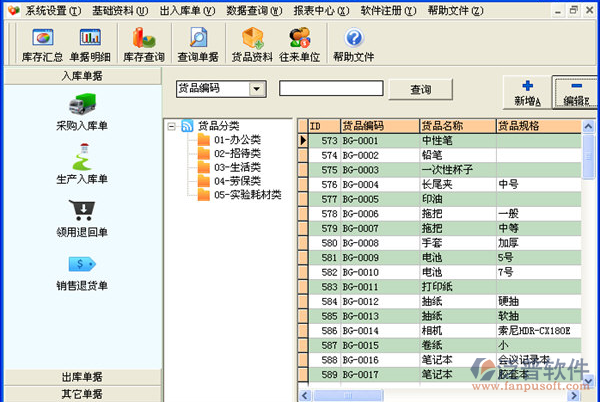Viewport: 600px width, 402px height.
Task: Expand the 出库单据 sidebar section
Action: point(82,377)
